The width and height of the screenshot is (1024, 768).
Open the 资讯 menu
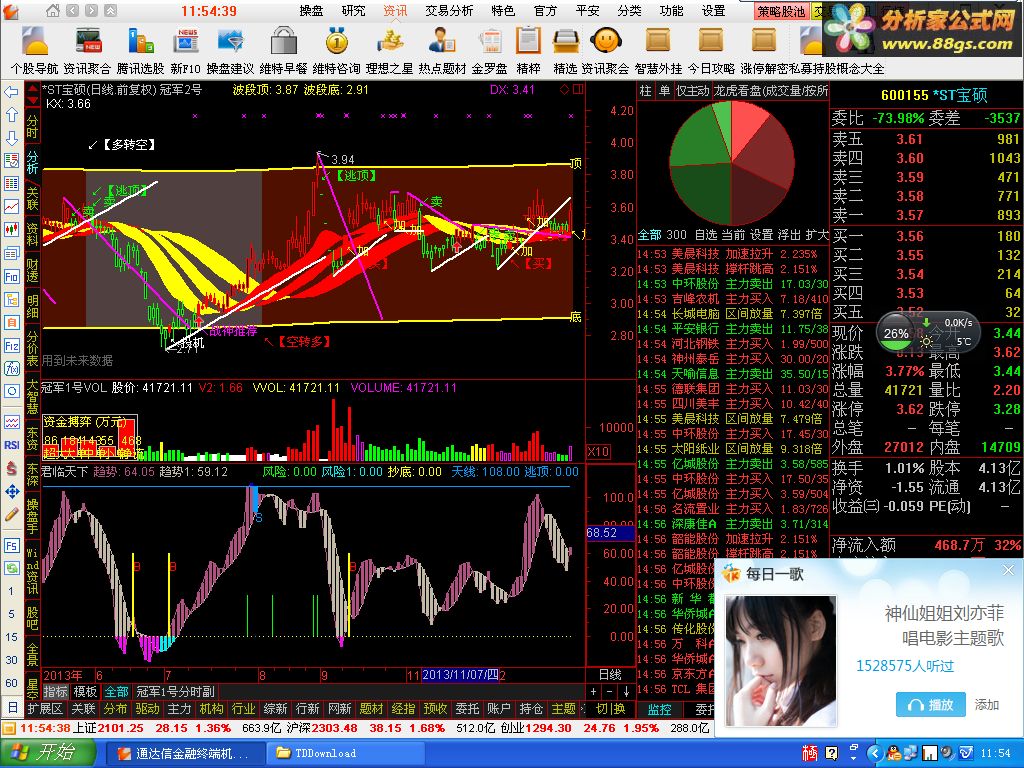[395, 10]
